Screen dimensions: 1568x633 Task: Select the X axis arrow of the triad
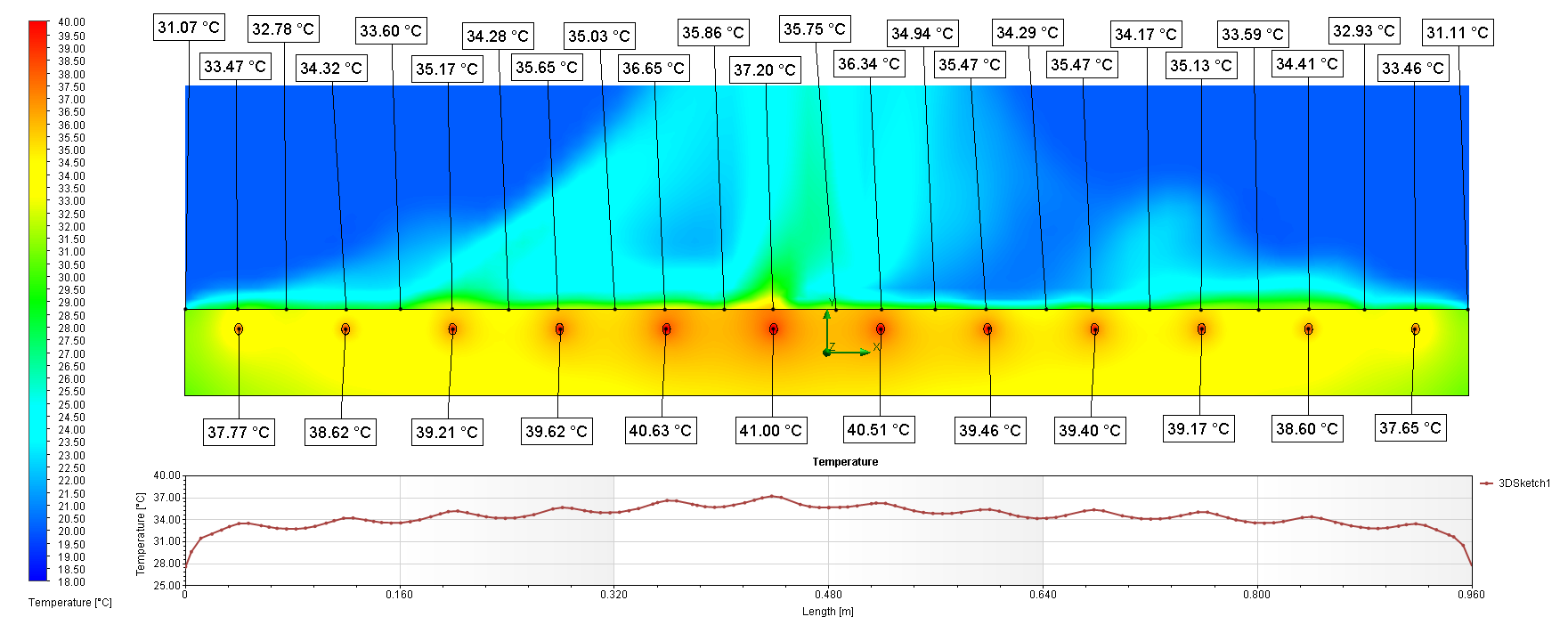(851, 353)
